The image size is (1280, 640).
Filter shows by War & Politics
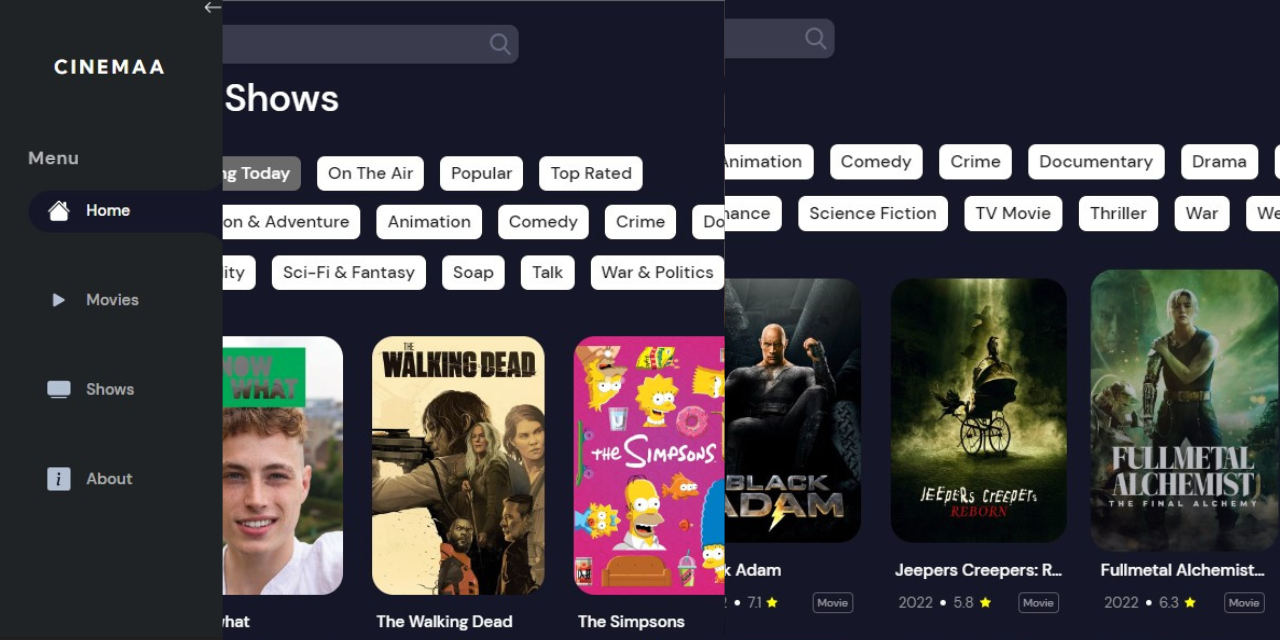[x=657, y=272]
